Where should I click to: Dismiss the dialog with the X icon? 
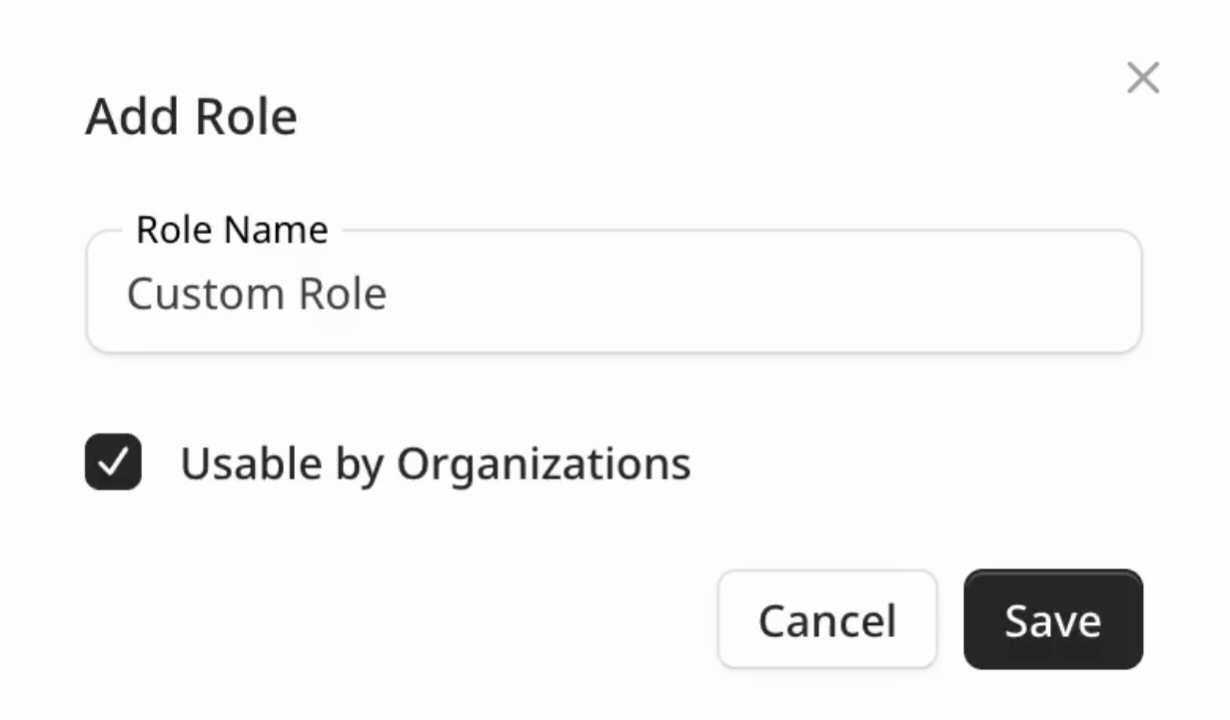pyautogui.click(x=1142, y=78)
